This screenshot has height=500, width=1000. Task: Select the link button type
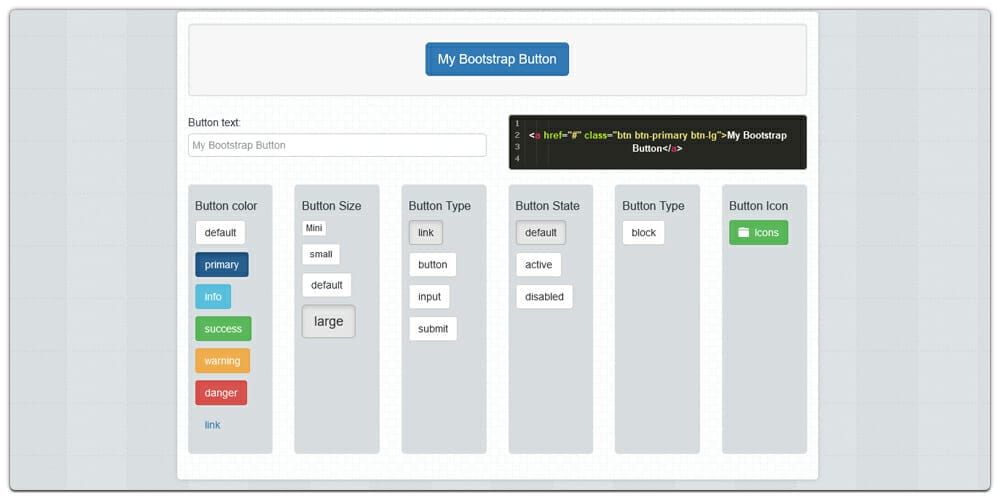point(426,233)
